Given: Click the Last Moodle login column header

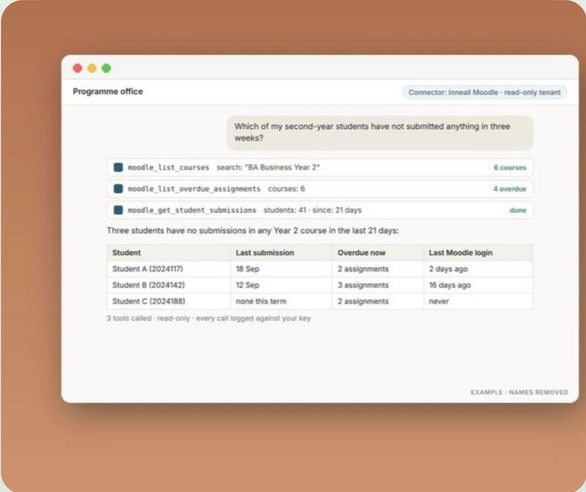Looking at the screenshot, I should [x=478, y=253].
